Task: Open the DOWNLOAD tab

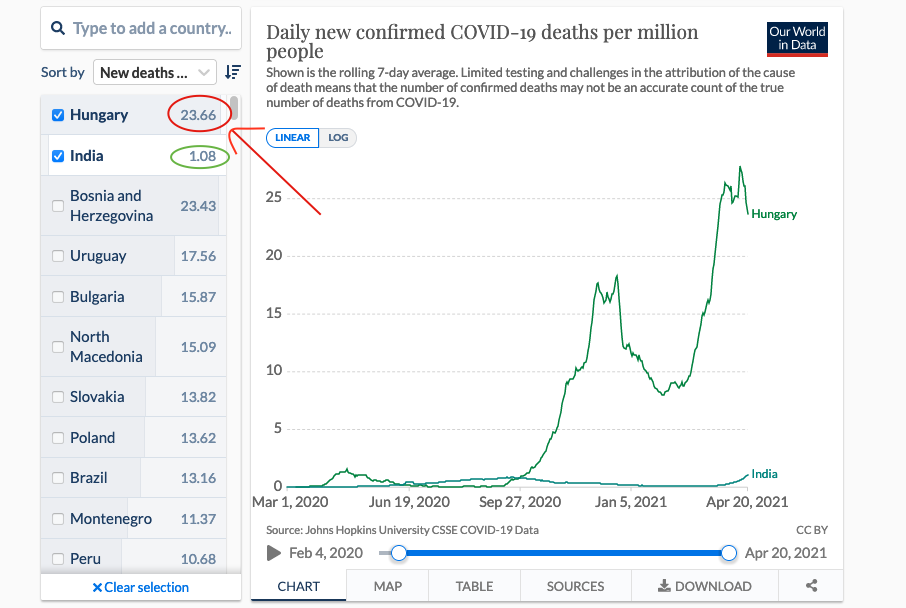Action: coord(705,586)
